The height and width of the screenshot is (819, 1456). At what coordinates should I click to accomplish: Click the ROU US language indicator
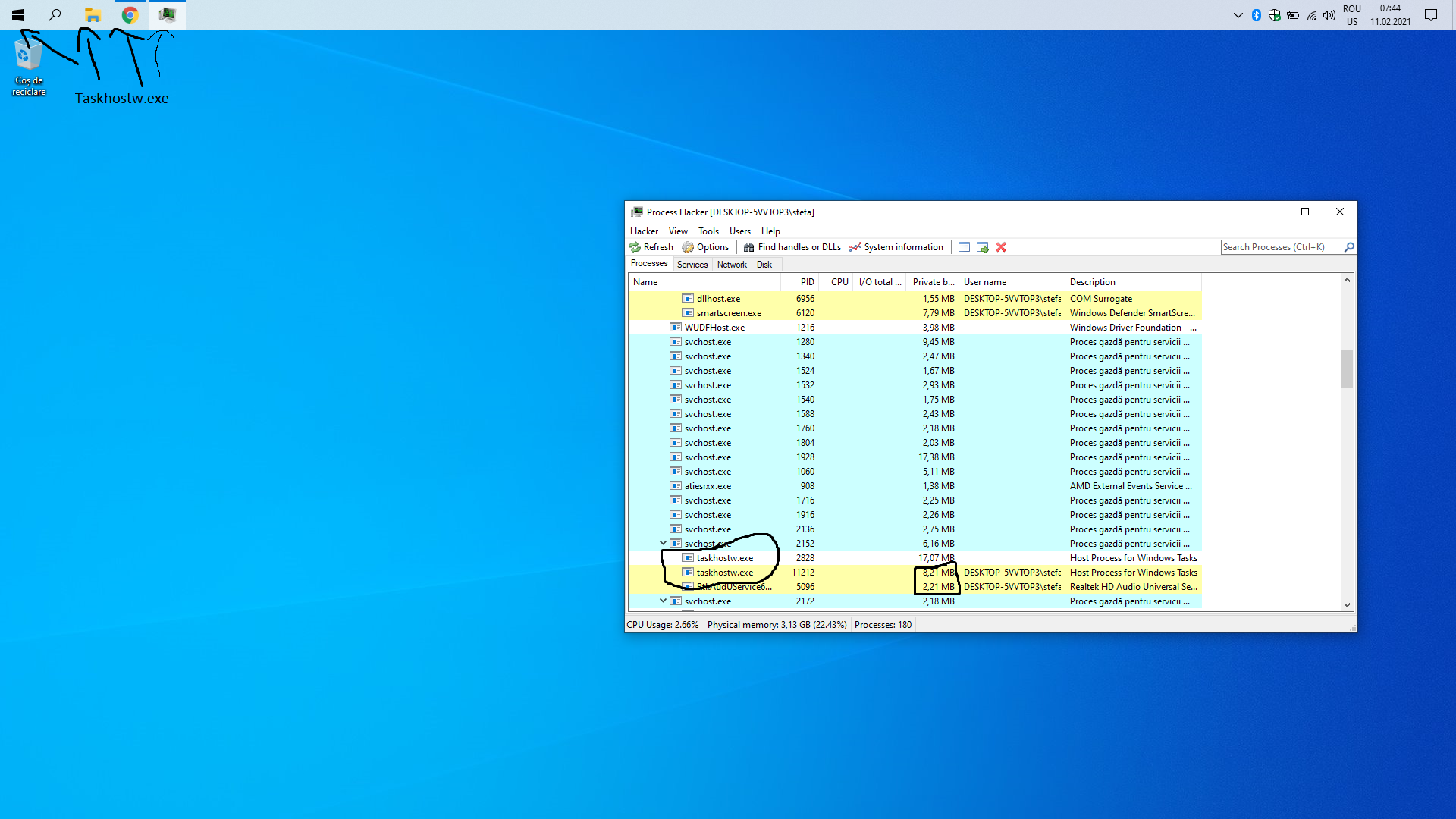(x=1353, y=14)
